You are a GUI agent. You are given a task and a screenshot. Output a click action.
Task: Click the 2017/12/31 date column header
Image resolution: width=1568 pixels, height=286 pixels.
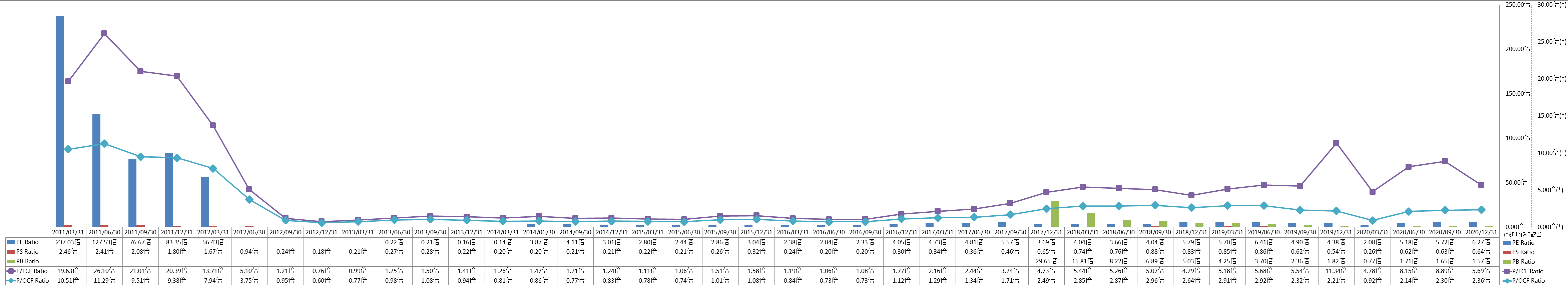[1046, 232]
